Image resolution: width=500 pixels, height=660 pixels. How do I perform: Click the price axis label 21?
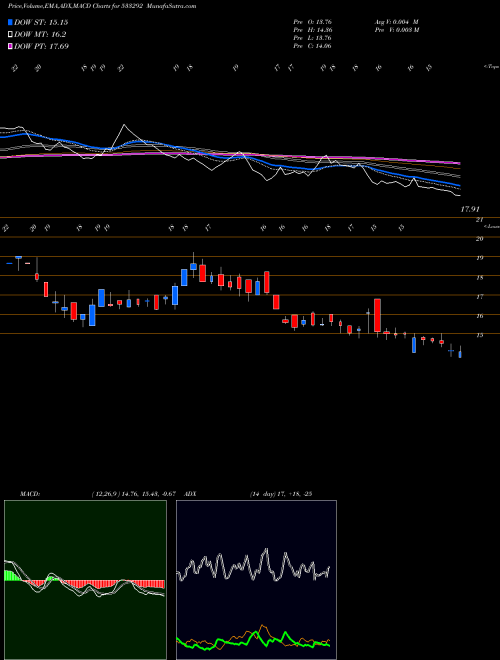tap(479, 220)
